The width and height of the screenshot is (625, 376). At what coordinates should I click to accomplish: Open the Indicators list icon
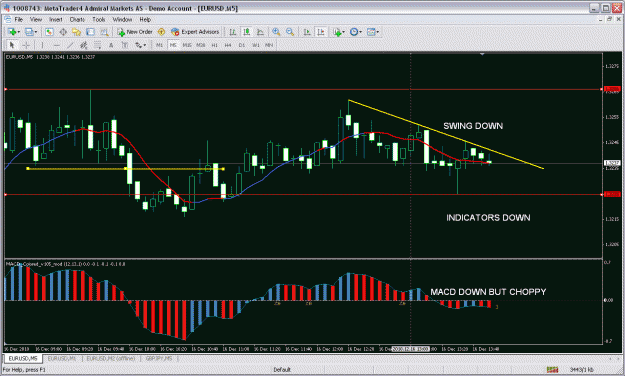(338, 32)
